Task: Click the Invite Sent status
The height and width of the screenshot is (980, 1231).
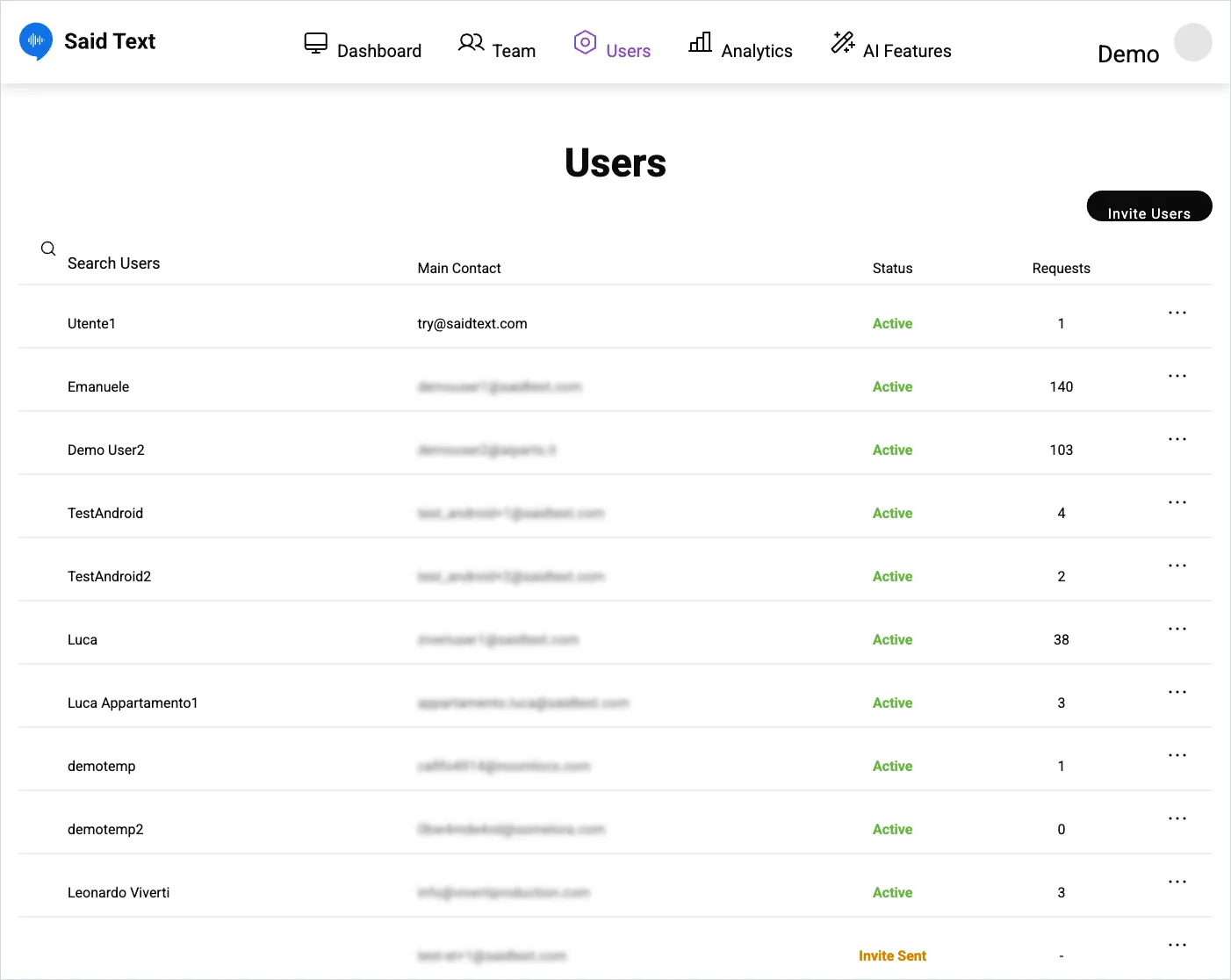Action: click(892, 955)
